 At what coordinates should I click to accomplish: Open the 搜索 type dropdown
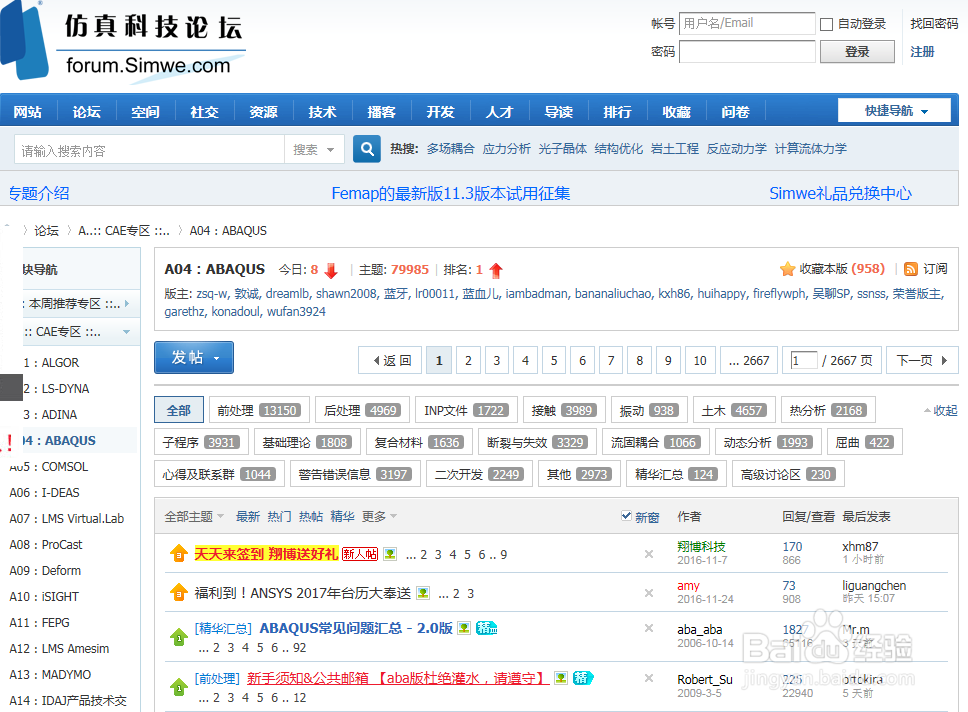[313, 149]
